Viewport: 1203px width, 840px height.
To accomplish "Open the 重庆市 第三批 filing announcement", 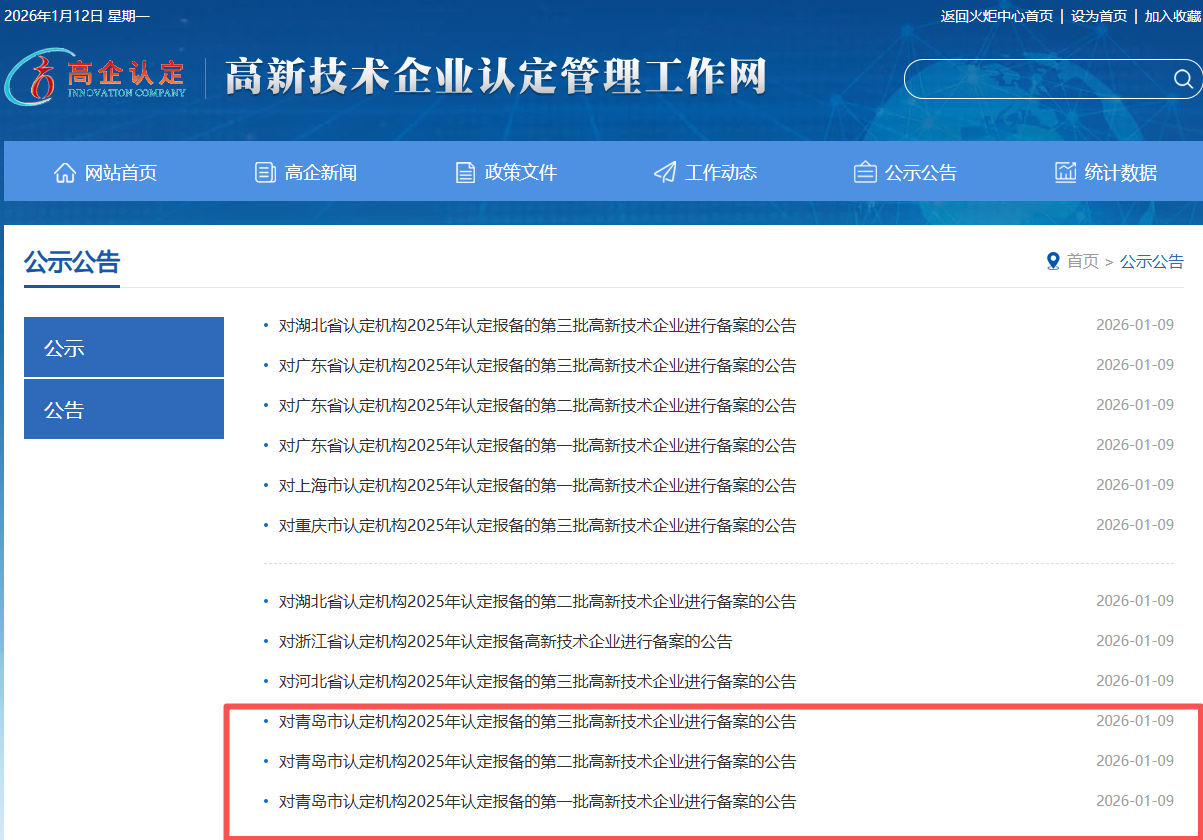I will pyautogui.click(x=537, y=526).
